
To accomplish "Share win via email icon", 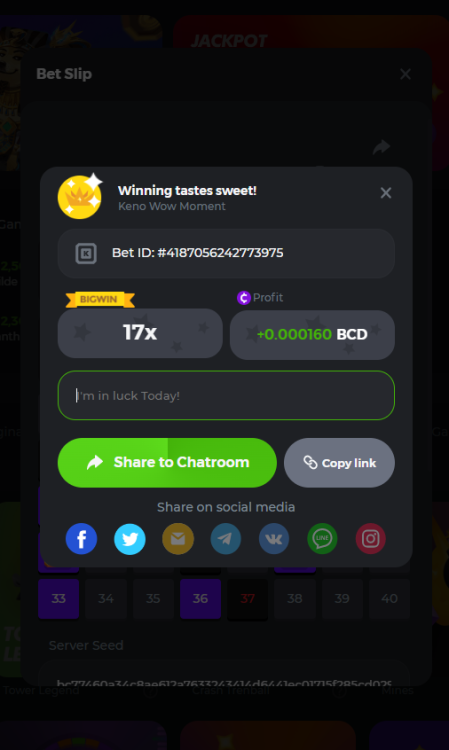I will tap(178, 539).
